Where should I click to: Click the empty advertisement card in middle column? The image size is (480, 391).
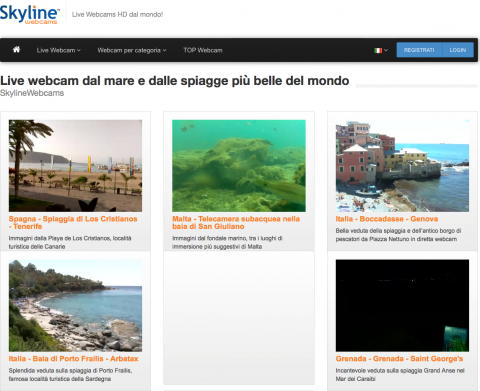pyautogui.click(x=239, y=318)
